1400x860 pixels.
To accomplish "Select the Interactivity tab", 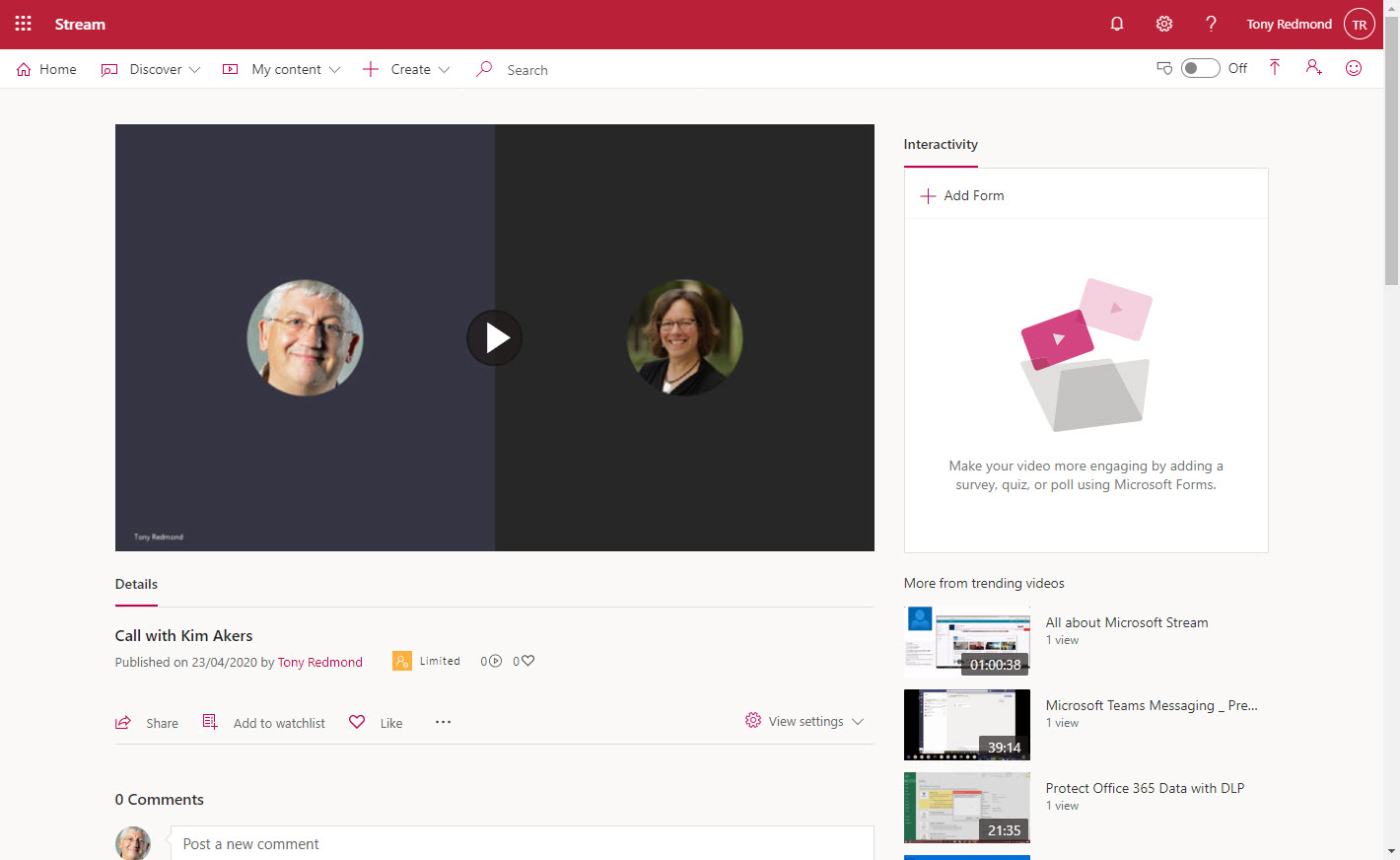I will (x=941, y=145).
